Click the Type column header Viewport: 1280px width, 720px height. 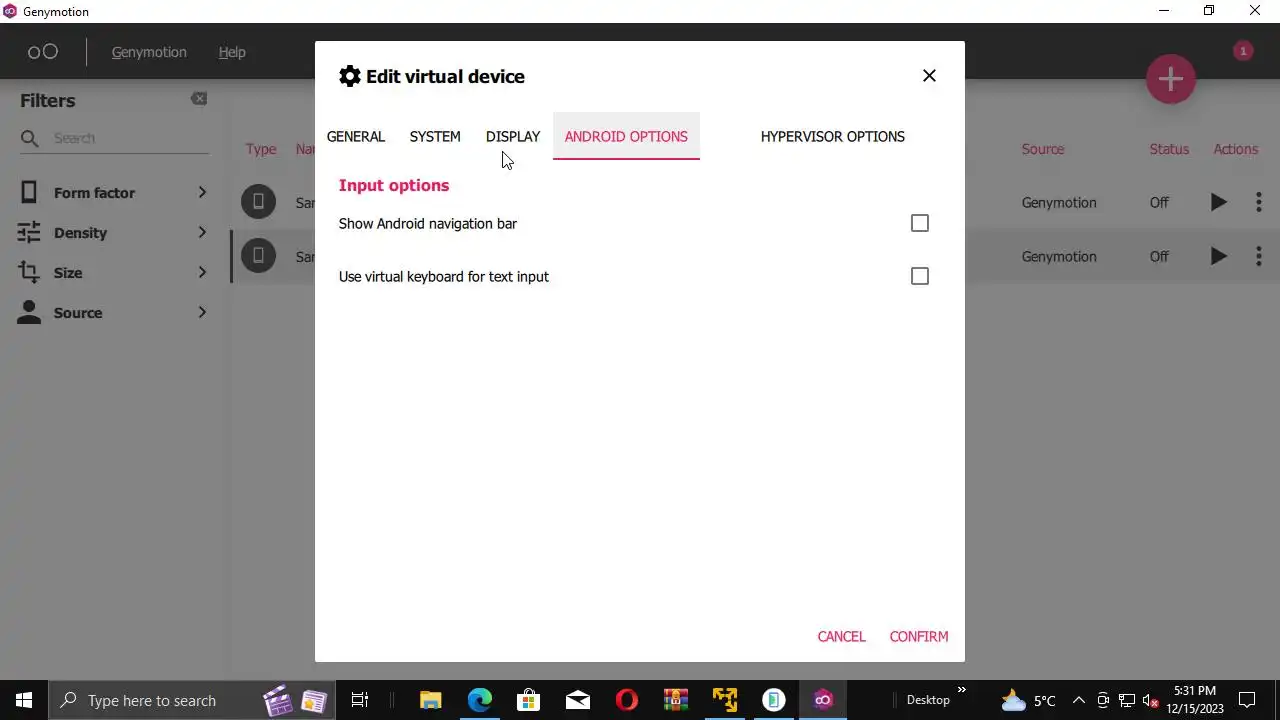[x=261, y=149]
